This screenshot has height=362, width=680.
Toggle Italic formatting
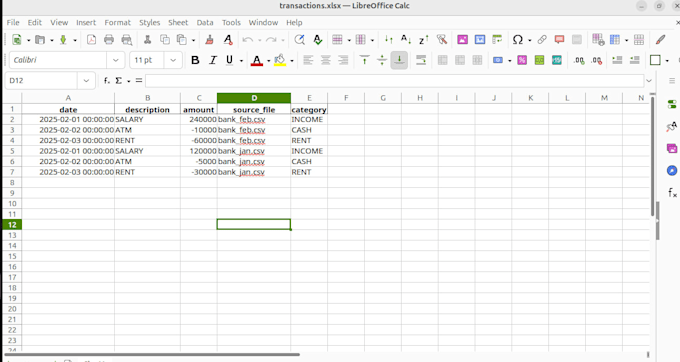click(x=212, y=60)
